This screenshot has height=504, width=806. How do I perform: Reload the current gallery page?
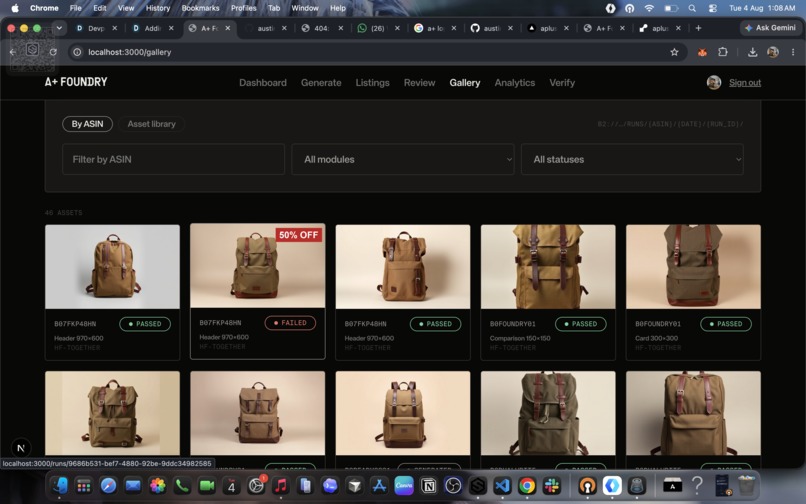tap(53, 52)
